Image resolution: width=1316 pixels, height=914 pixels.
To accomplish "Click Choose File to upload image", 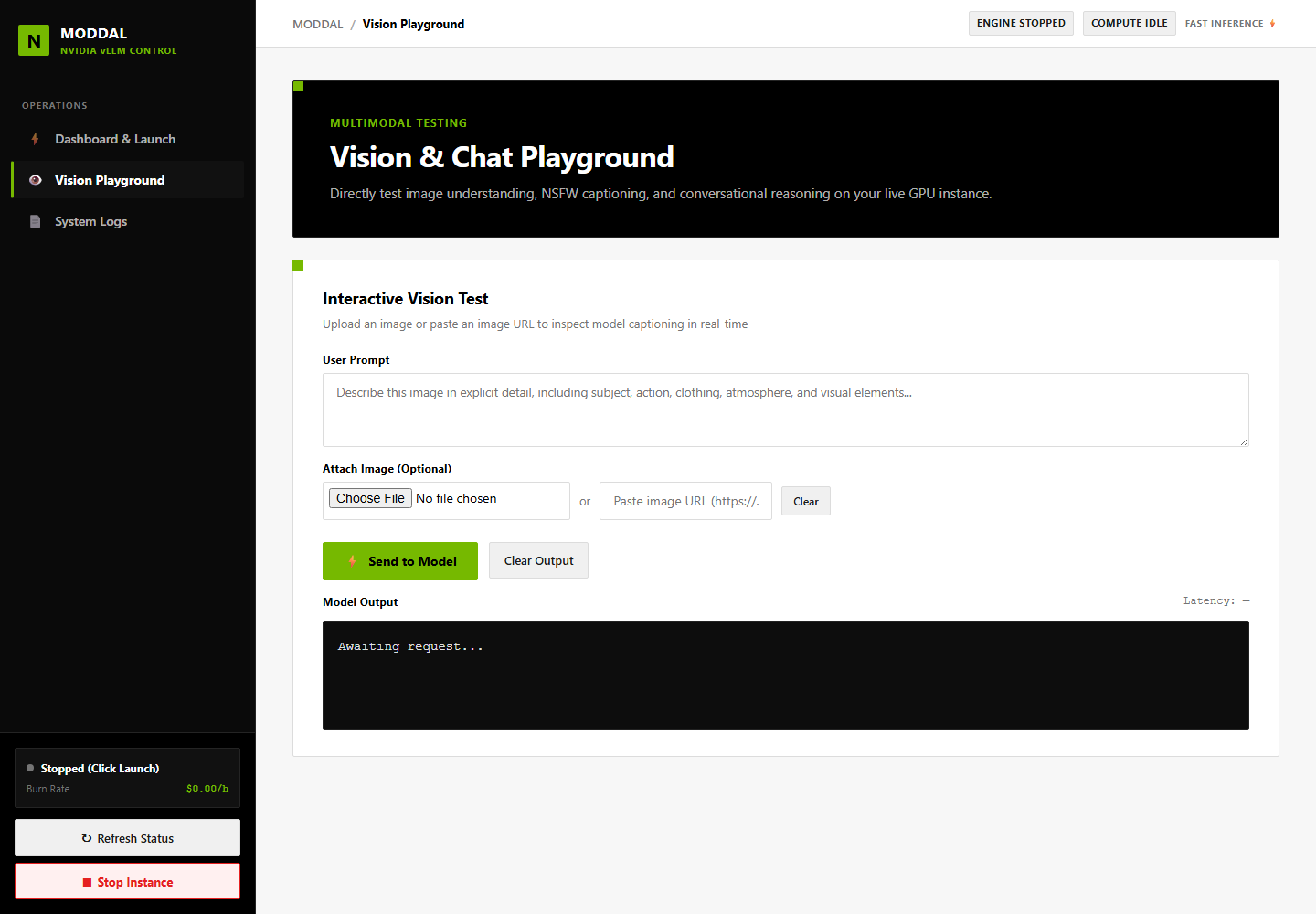I will (370, 498).
